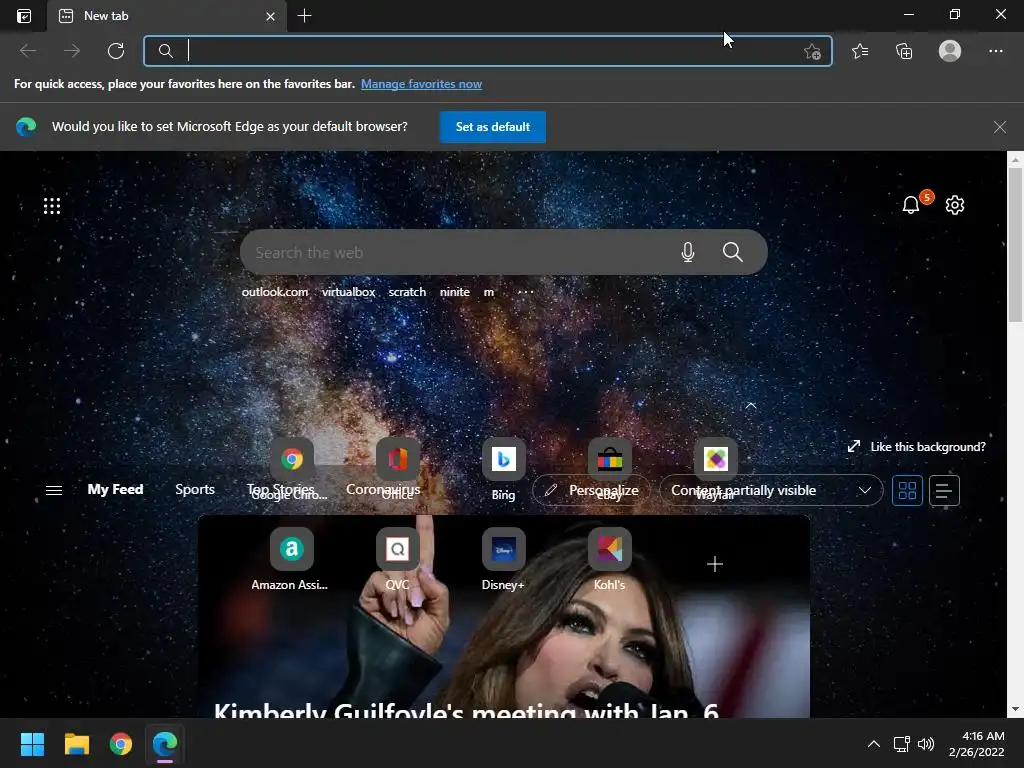Follow the Manage favorites now link
Image resolution: width=1024 pixels, height=768 pixels.
click(421, 84)
